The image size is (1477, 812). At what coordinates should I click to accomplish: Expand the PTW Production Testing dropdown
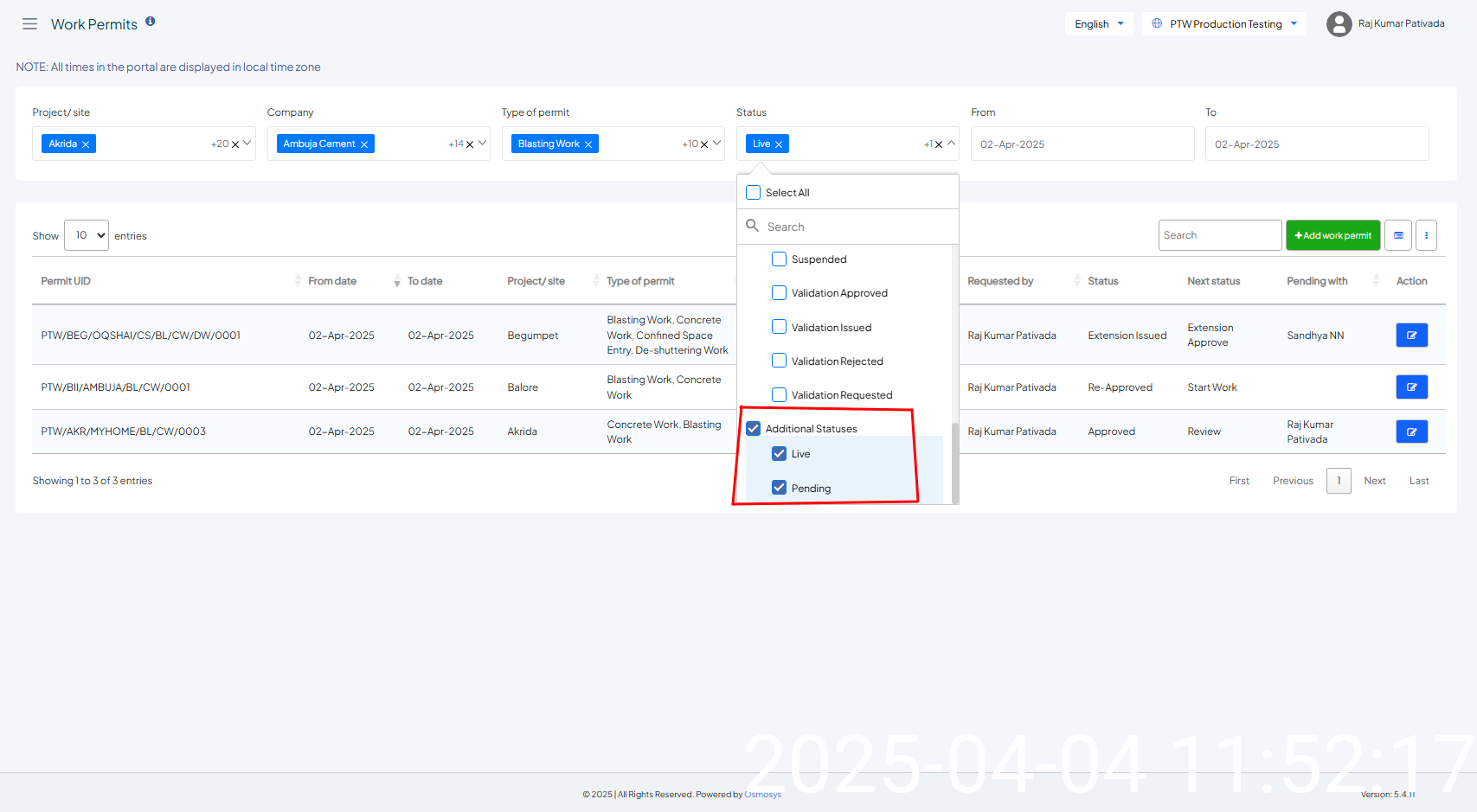(x=1223, y=24)
